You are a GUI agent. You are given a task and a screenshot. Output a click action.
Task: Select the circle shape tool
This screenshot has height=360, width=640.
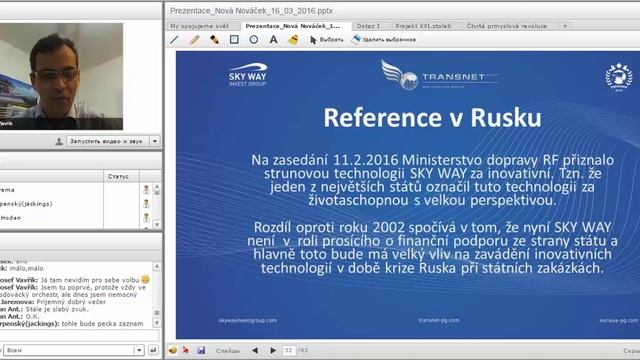pyautogui.click(x=253, y=40)
